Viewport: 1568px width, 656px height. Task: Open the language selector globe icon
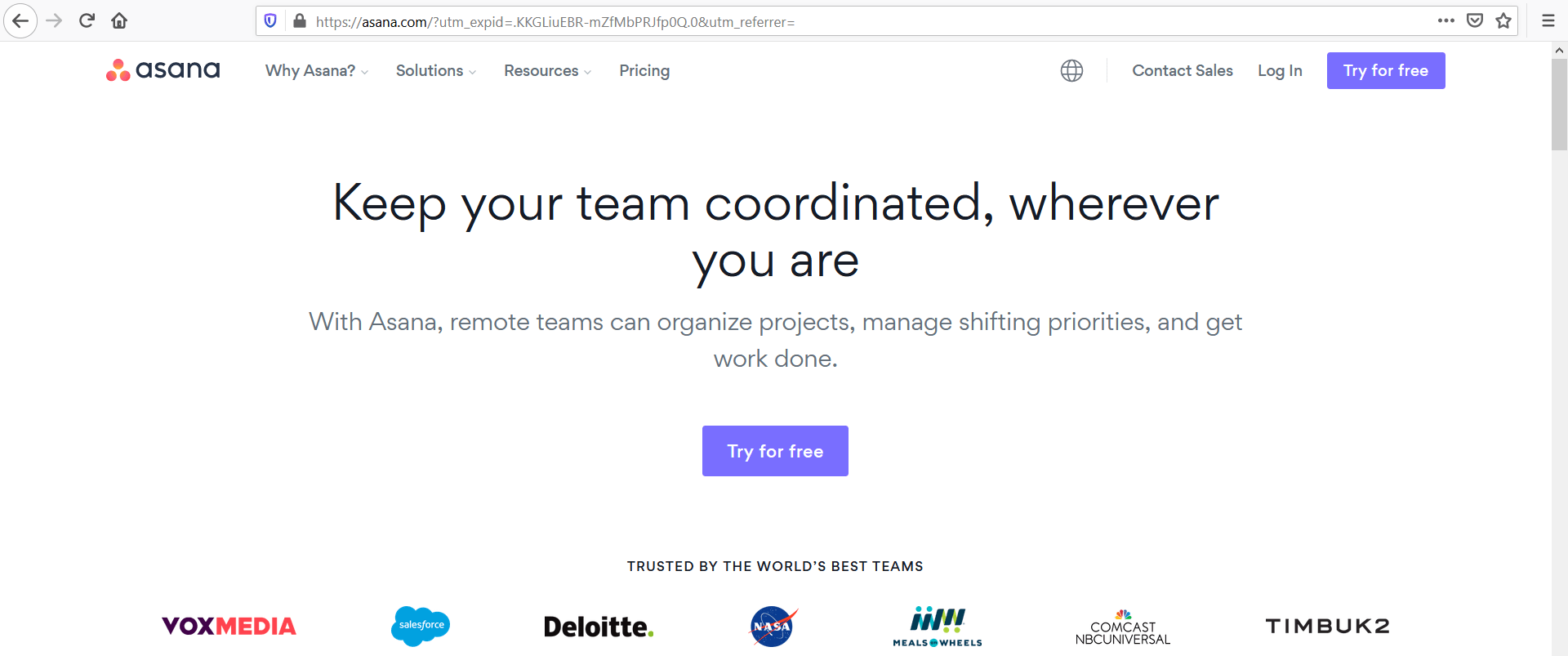pos(1071,71)
